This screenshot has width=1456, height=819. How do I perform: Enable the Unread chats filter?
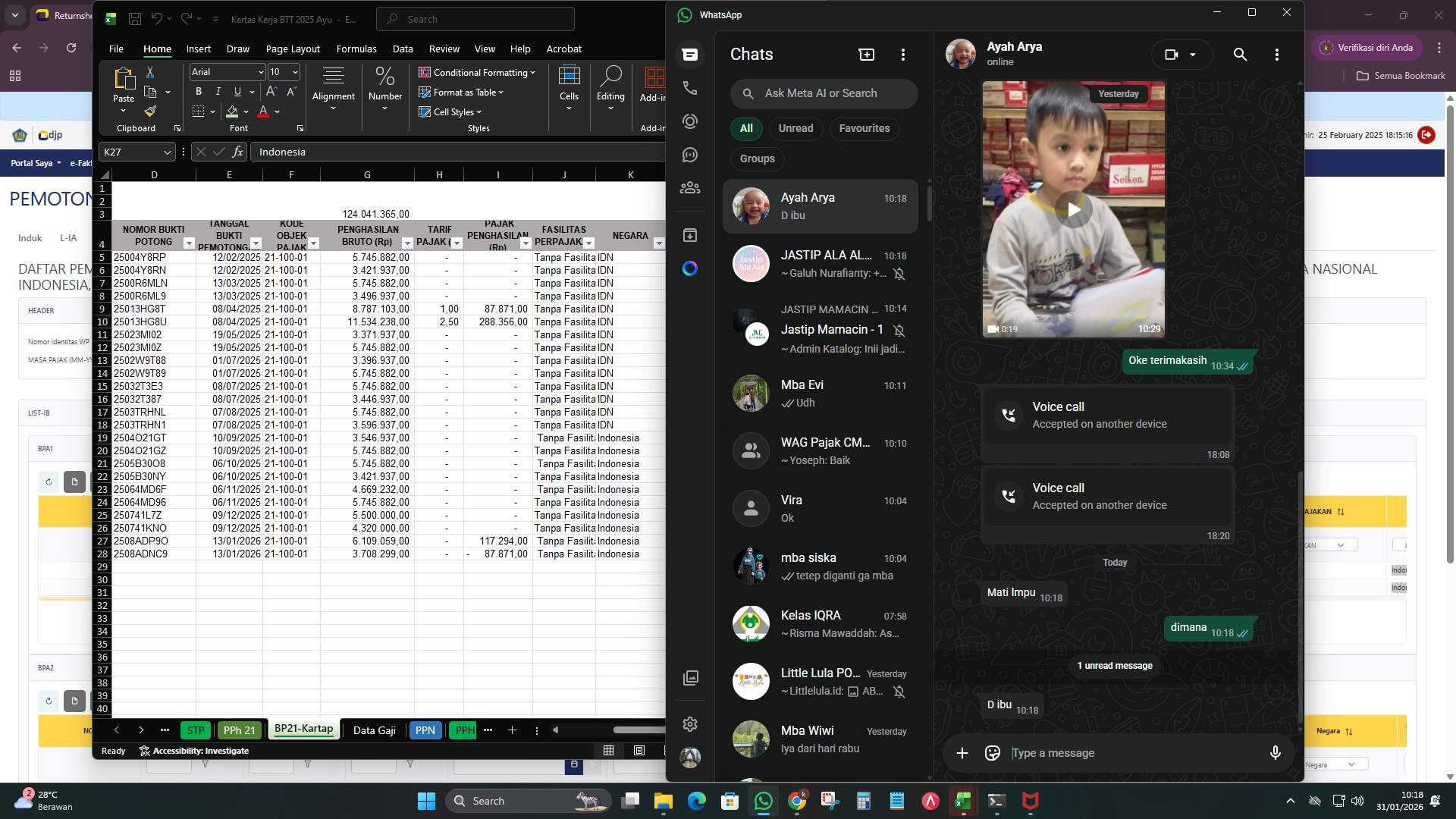click(x=795, y=128)
